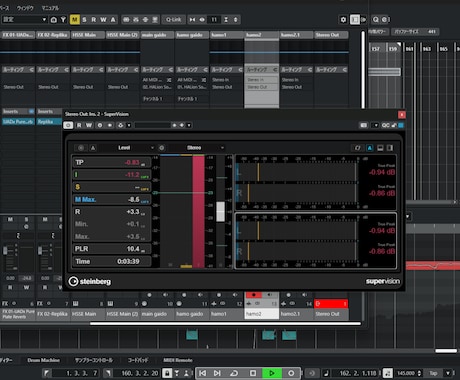The width and height of the screenshot is (460, 380).
Task: Expand the Inserts rack header of first channel
Action: coord(18,111)
